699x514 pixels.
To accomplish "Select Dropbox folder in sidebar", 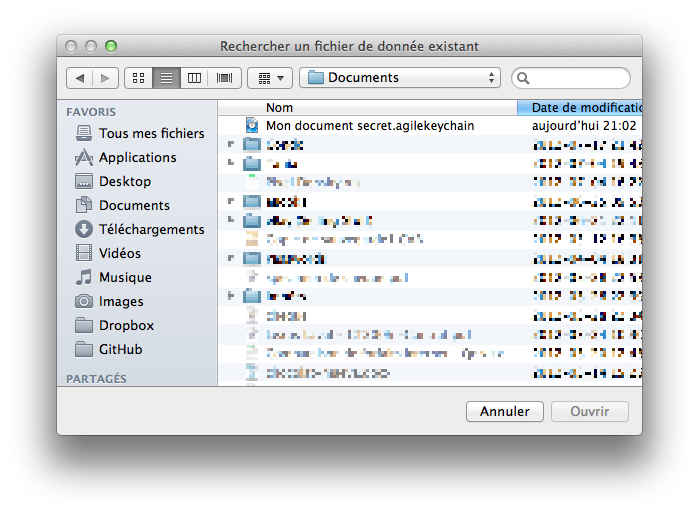I will coord(115,325).
